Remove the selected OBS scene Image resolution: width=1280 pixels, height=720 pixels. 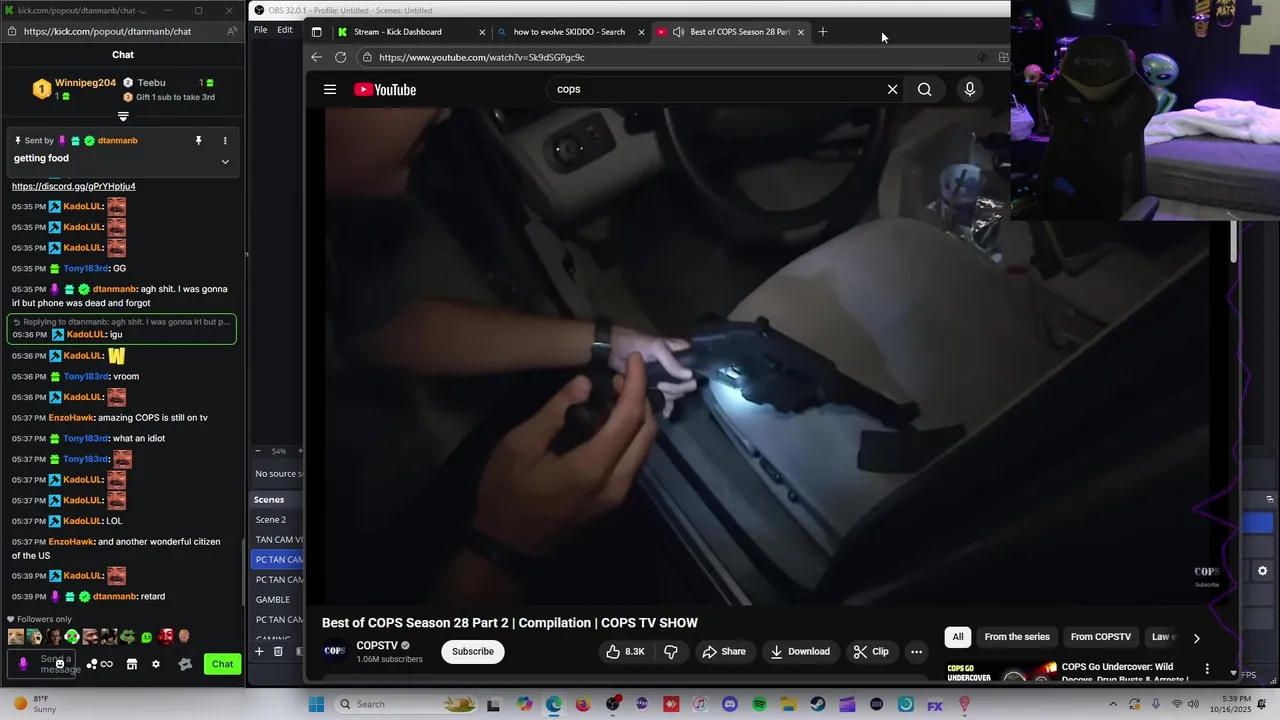coord(278,651)
